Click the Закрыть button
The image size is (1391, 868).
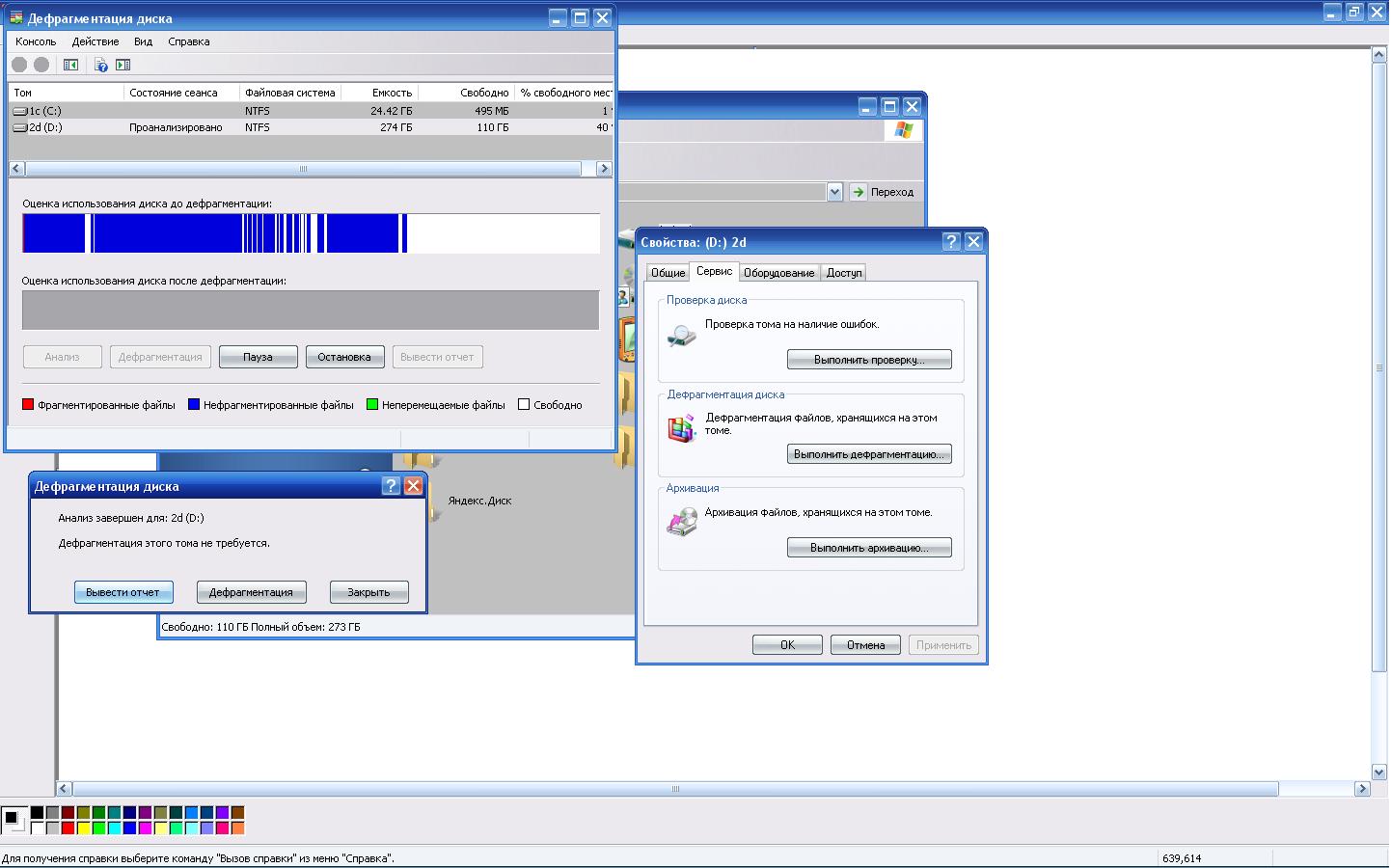pyautogui.click(x=368, y=592)
